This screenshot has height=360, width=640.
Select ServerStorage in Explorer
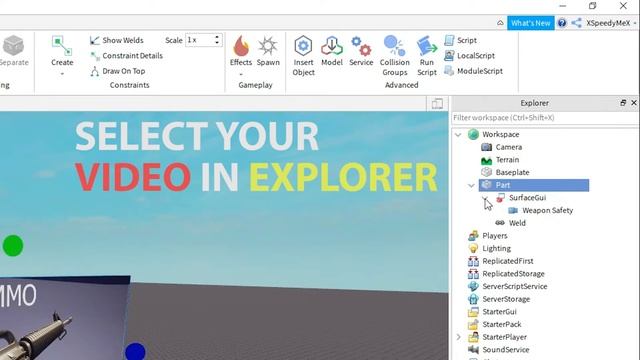point(506,299)
